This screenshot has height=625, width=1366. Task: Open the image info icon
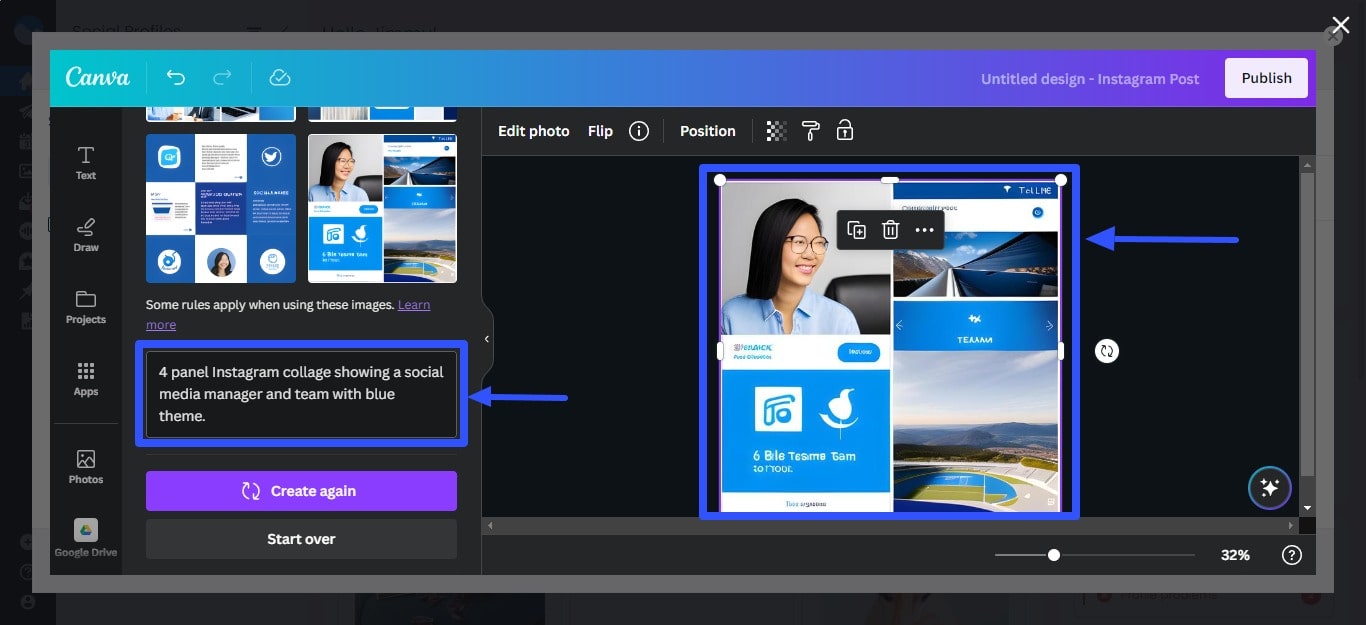pyautogui.click(x=638, y=131)
